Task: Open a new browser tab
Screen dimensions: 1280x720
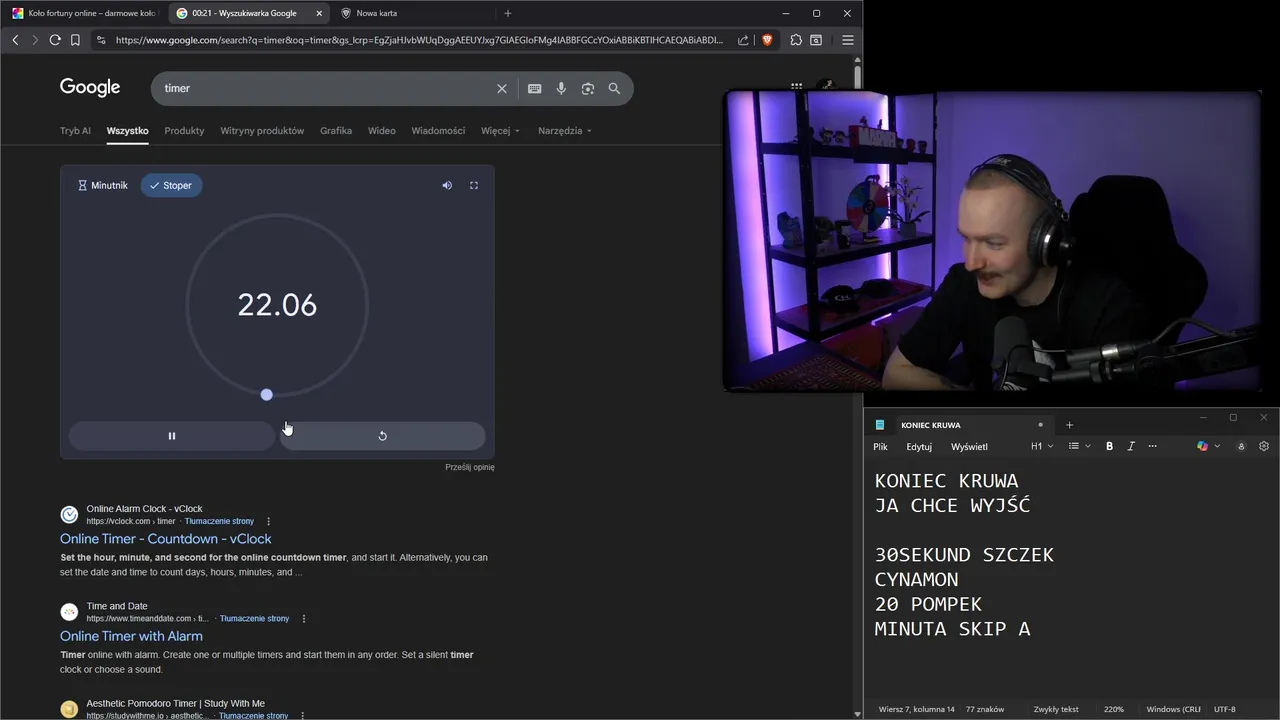Action: point(508,13)
